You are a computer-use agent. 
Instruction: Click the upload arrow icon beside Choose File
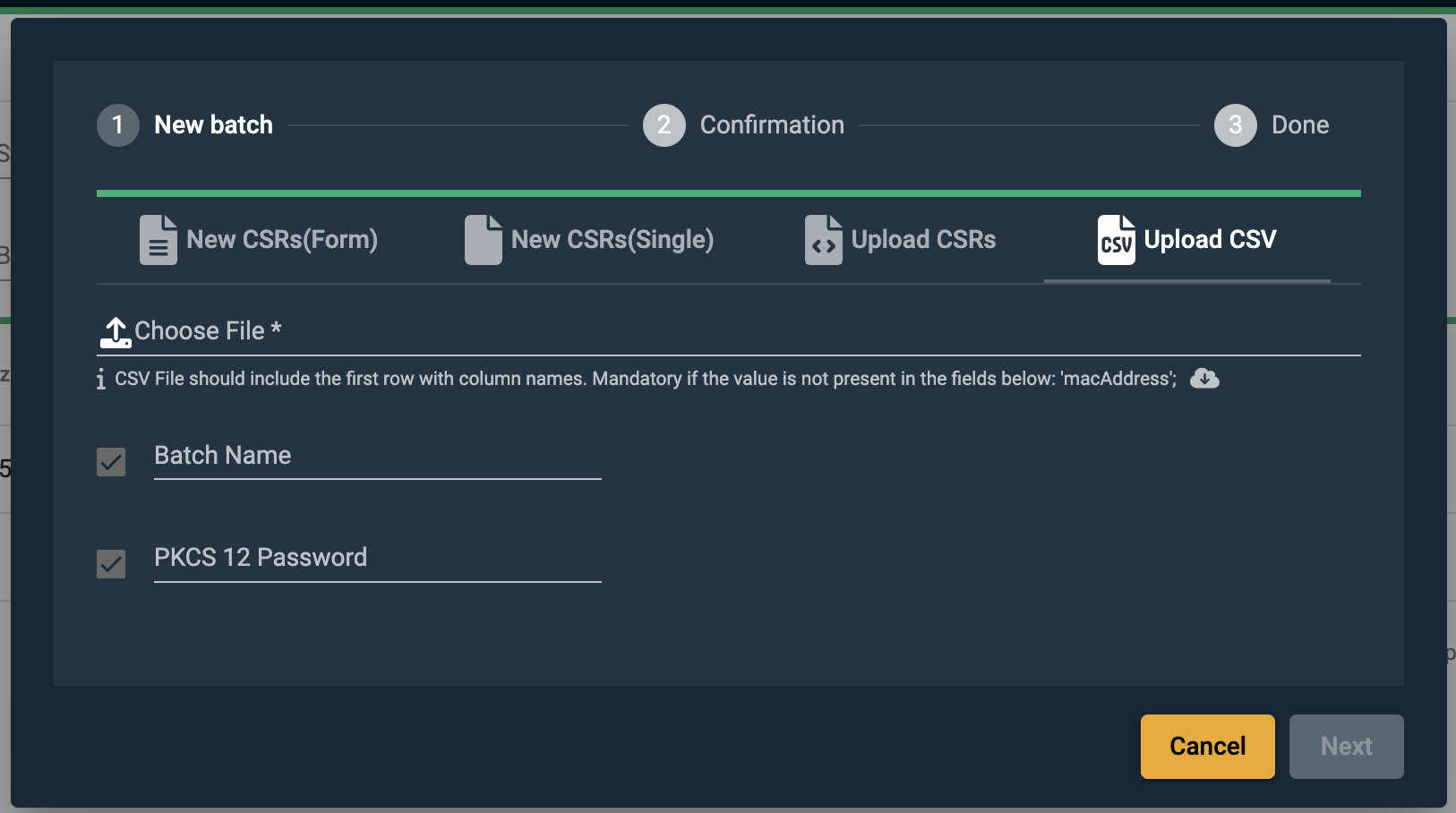[114, 330]
